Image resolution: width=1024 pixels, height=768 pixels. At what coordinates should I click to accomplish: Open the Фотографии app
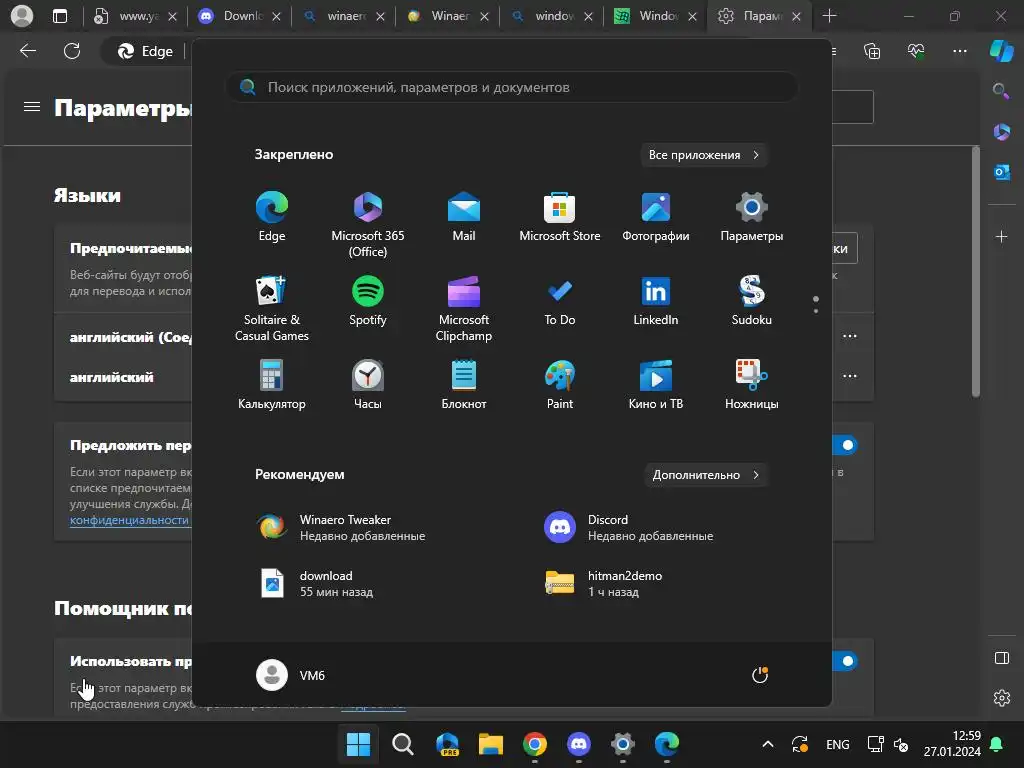(x=656, y=217)
